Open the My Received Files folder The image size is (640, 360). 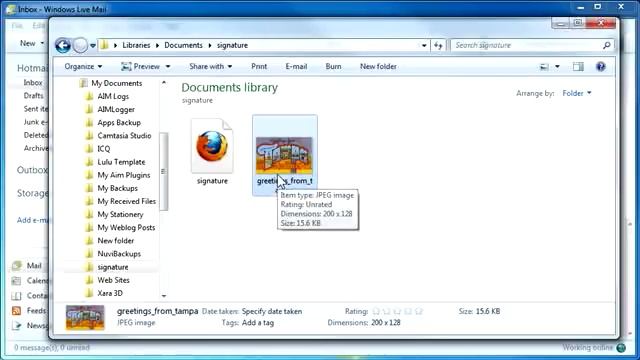click(127, 201)
